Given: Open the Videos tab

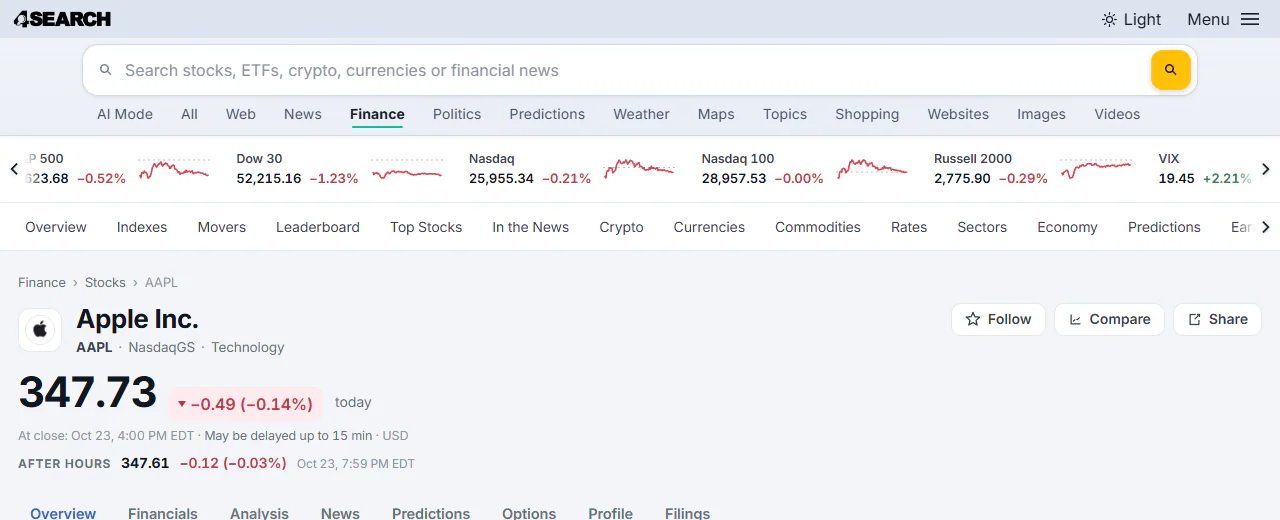Looking at the screenshot, I should click(1117, 114).
